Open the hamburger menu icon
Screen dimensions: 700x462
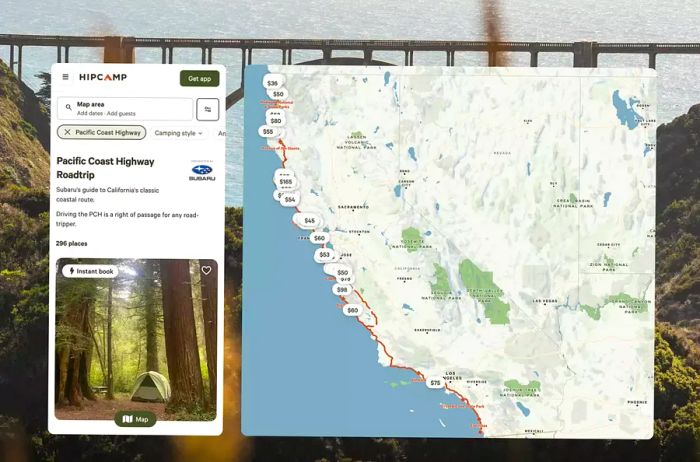pyautogui.click(x=66, y=77)
